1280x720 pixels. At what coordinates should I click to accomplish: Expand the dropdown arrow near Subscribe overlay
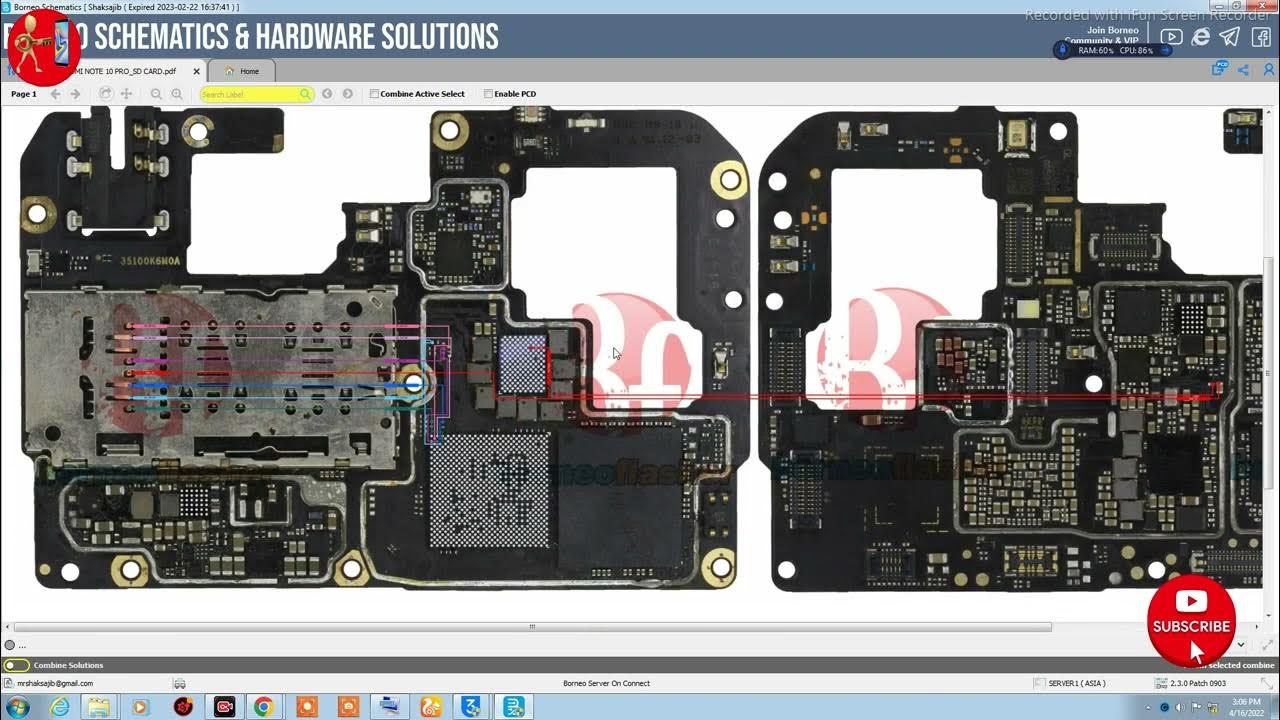tap(1241, 645)
